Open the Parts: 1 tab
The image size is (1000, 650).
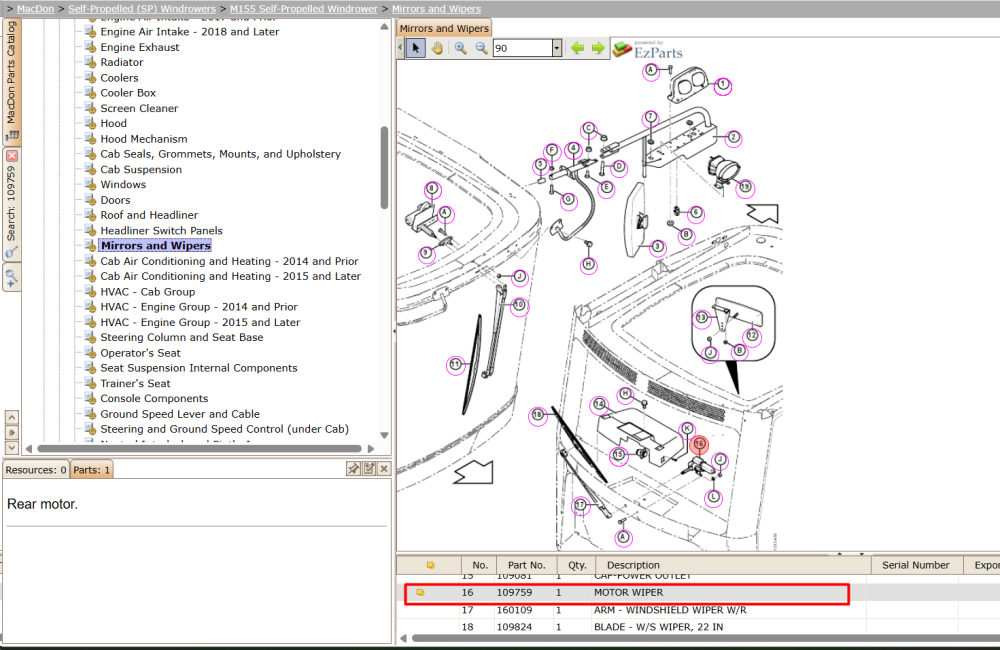click(x=91, y=469)
